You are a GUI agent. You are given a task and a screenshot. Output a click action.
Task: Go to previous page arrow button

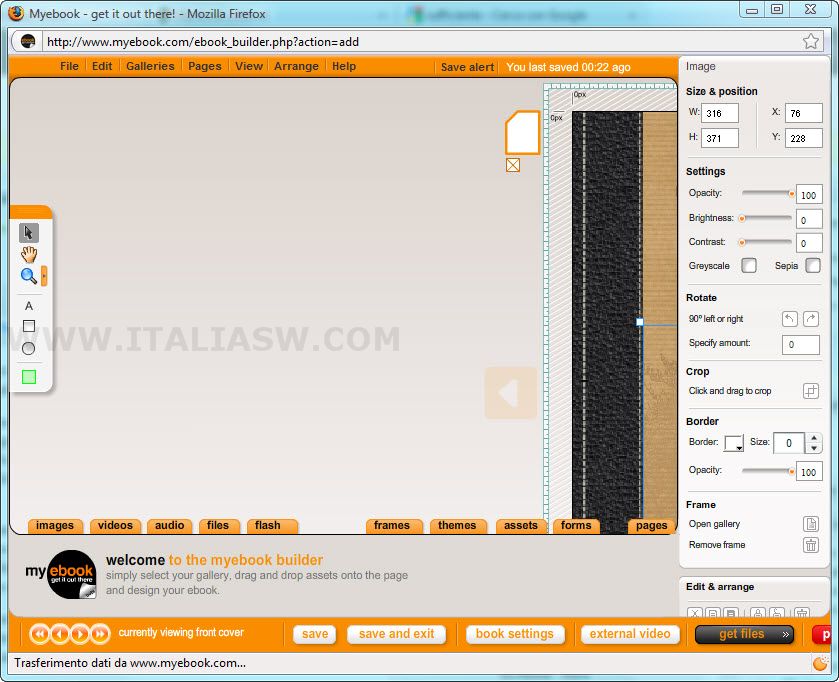point(59,634)
